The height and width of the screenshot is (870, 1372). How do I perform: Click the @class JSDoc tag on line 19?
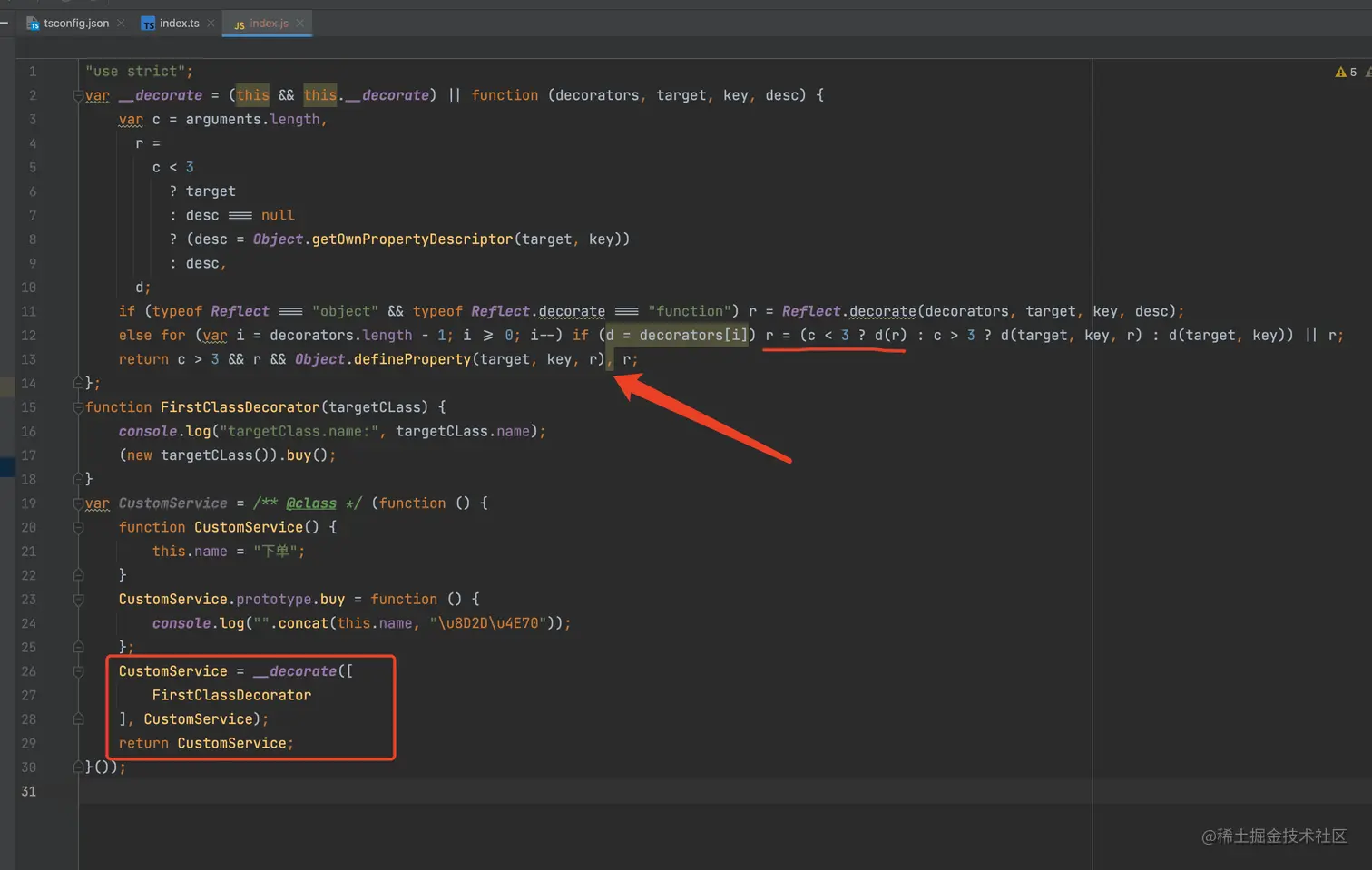tap(311, 503)
